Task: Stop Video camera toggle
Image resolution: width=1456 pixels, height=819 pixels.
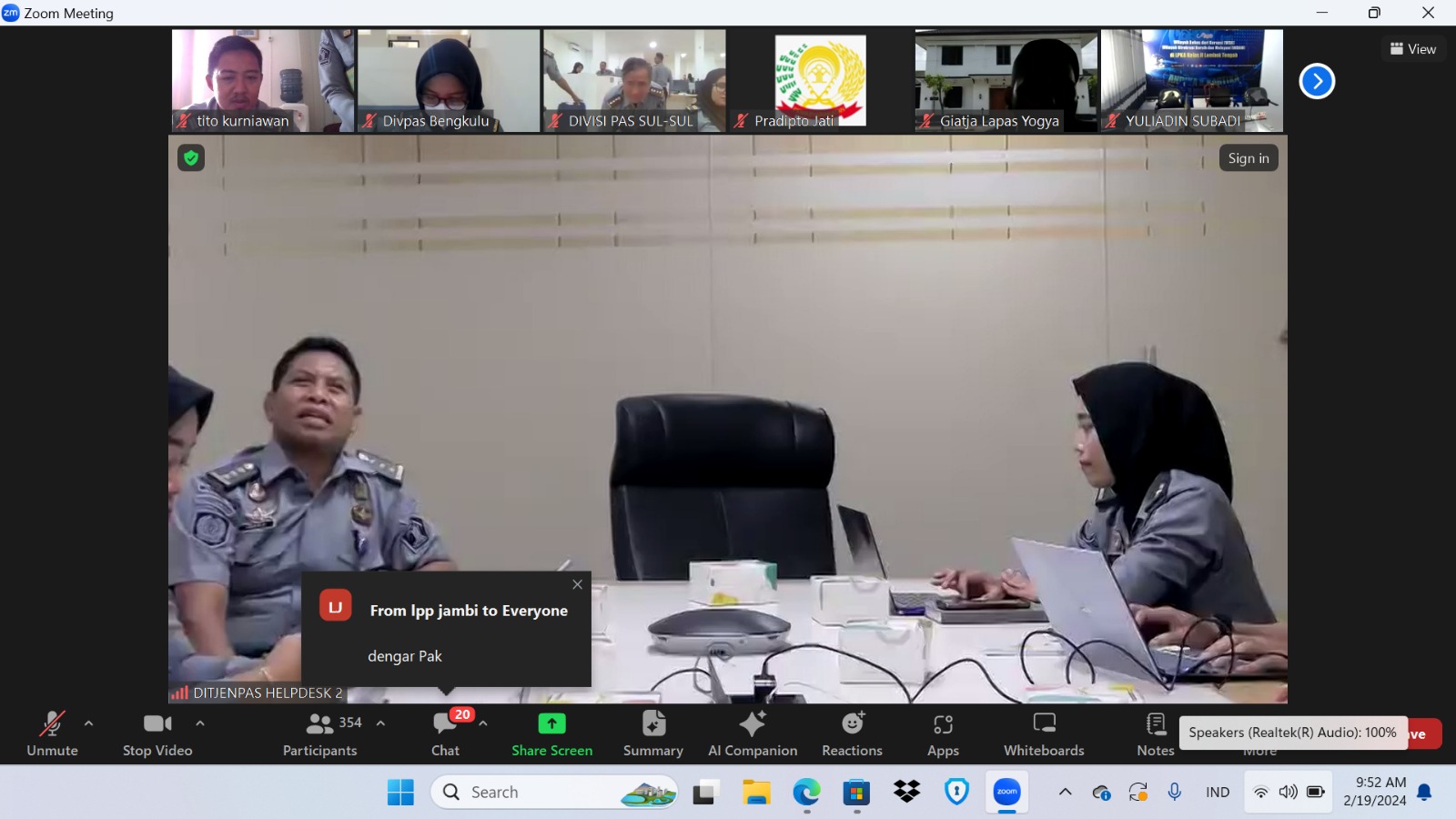Action: coord(157,733)
